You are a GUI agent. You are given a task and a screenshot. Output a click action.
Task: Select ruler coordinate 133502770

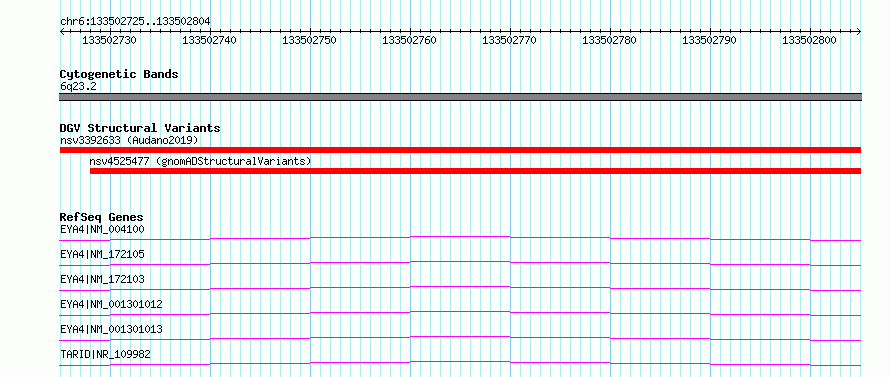509,40
